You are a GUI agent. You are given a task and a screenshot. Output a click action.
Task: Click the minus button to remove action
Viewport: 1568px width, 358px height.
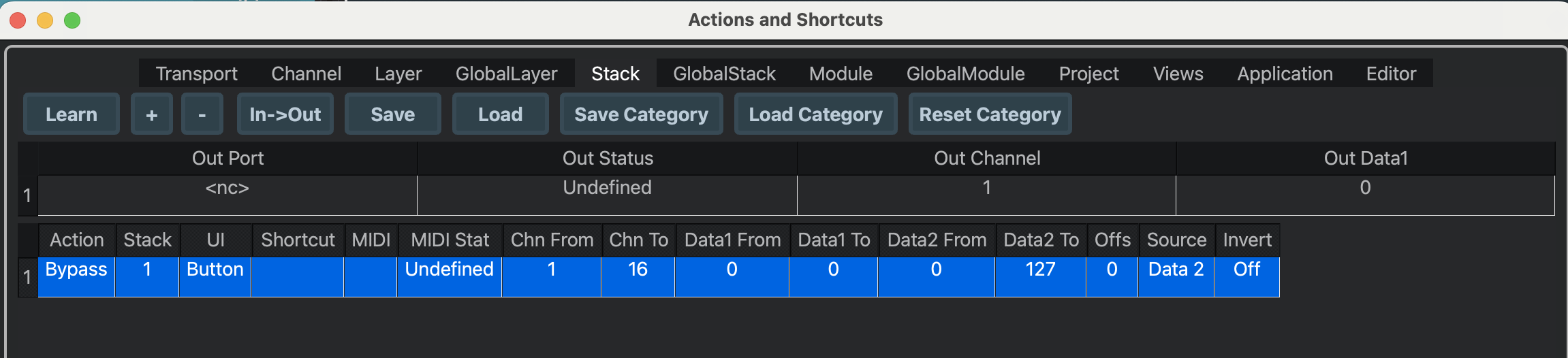[202, 114]
